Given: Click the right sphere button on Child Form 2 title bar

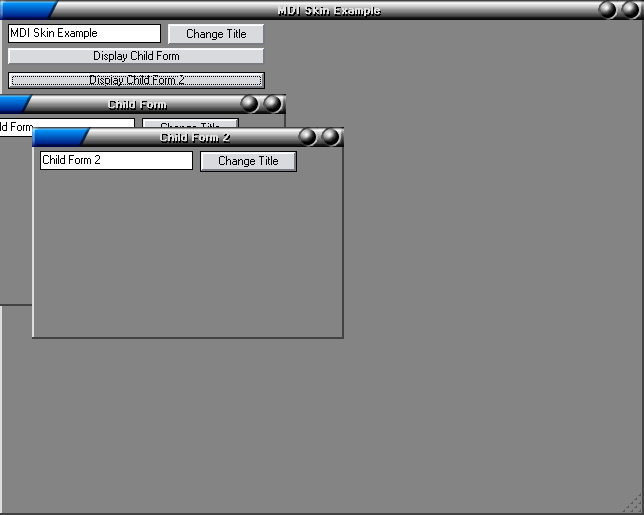Looking at the screenshot, I should 331,137.
